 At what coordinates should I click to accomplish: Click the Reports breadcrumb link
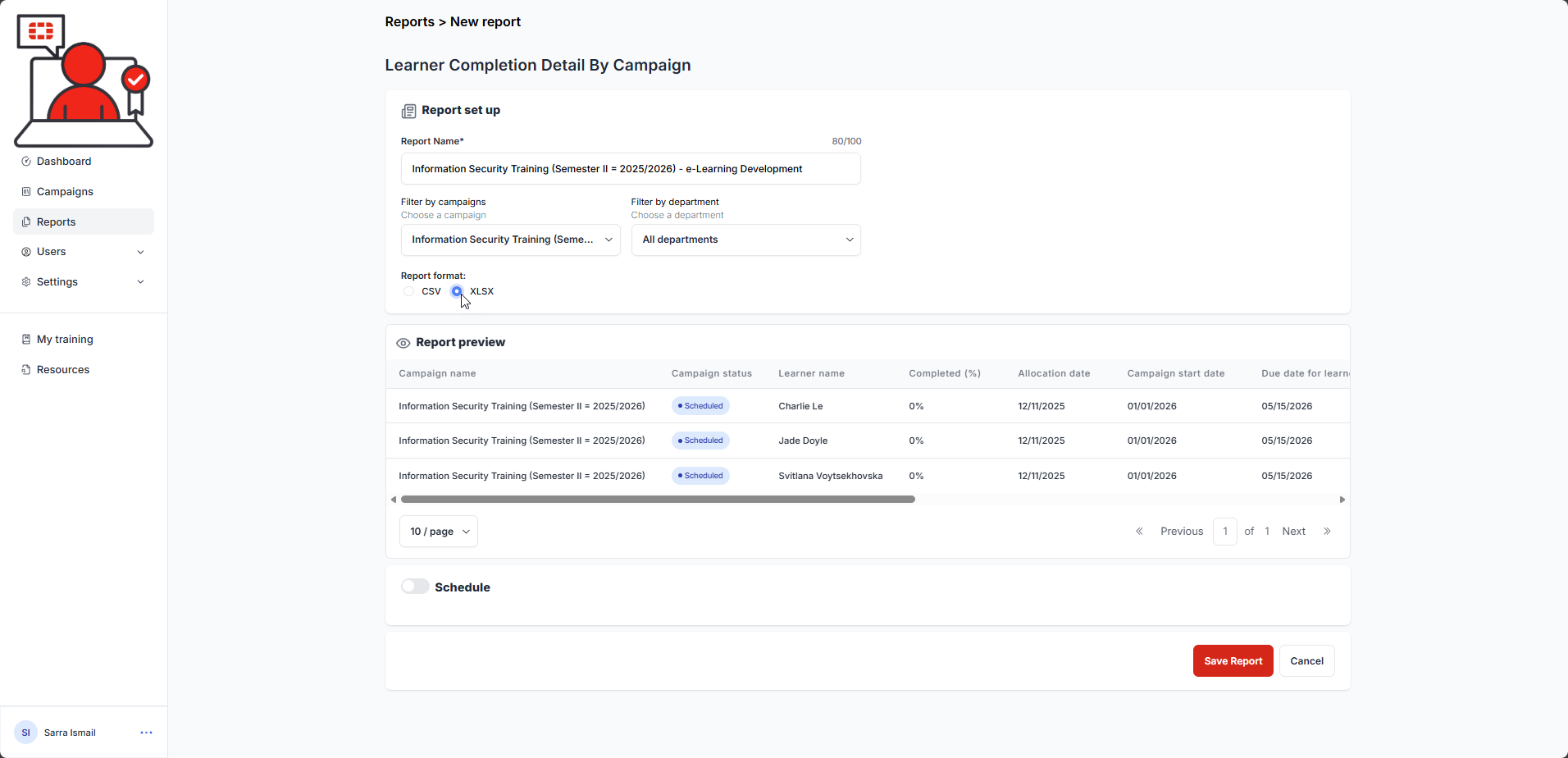pos(410,22)
